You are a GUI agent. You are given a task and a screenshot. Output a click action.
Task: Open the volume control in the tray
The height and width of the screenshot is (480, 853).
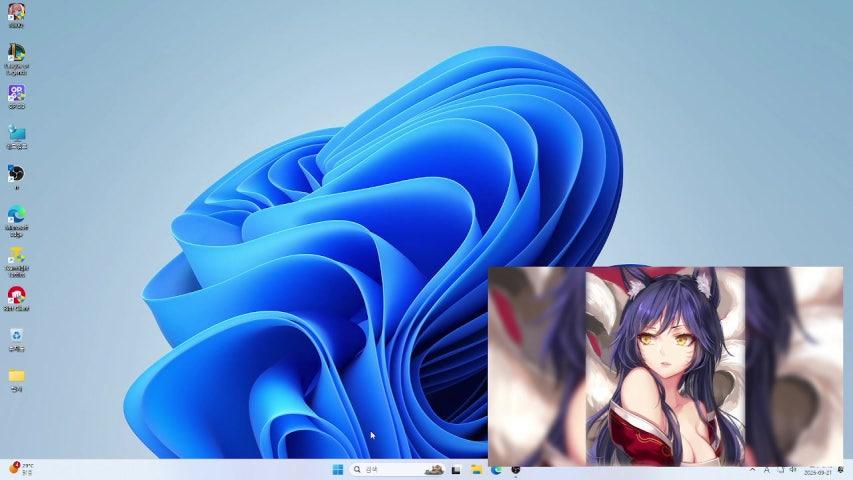[x=793, y=469]
